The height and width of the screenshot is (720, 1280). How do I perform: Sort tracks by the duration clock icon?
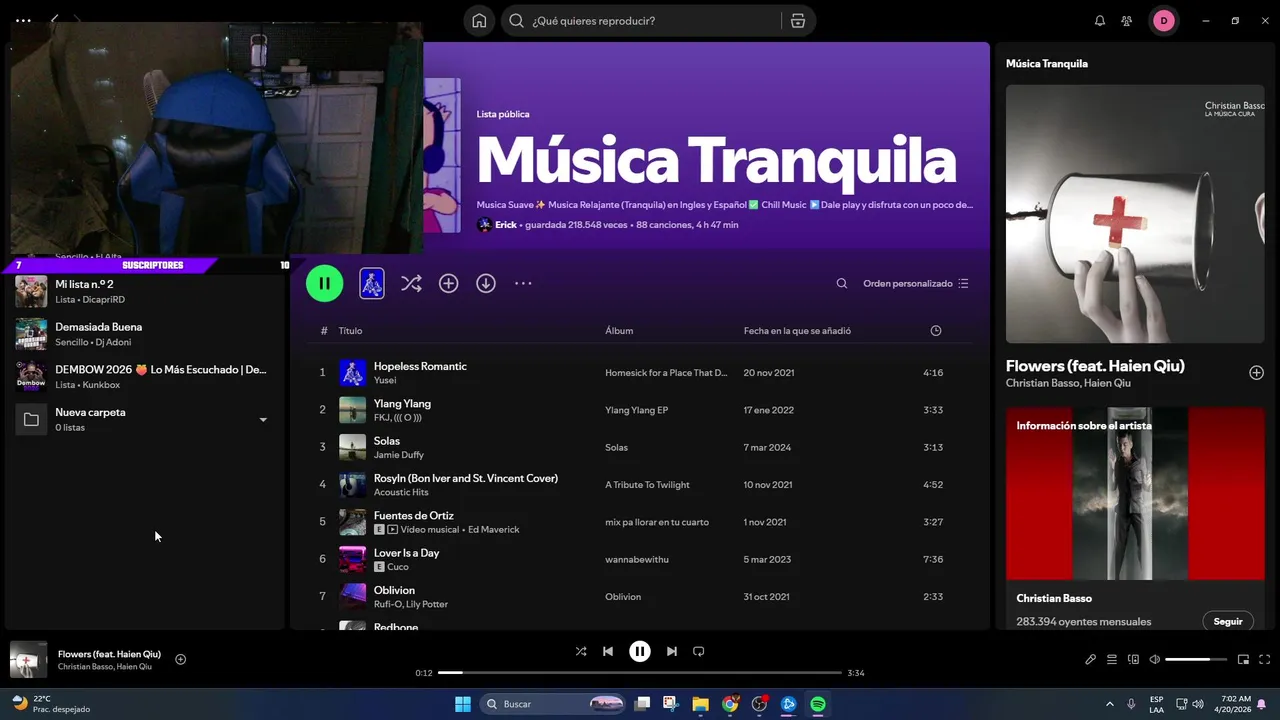coord(936,331)
